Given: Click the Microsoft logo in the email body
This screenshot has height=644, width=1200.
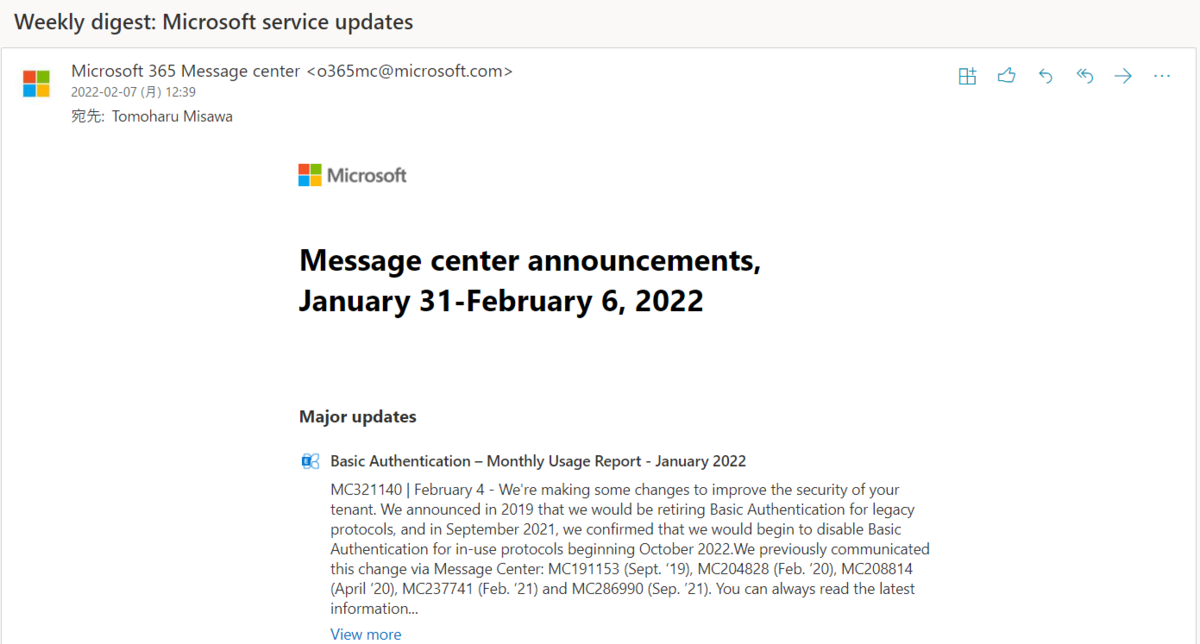Looking at the screenshot, I should 352,175.
